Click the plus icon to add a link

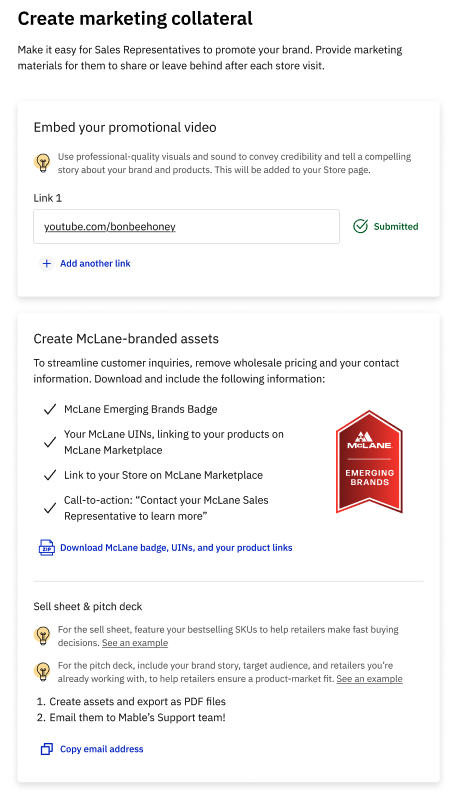(x=47, y=263)
